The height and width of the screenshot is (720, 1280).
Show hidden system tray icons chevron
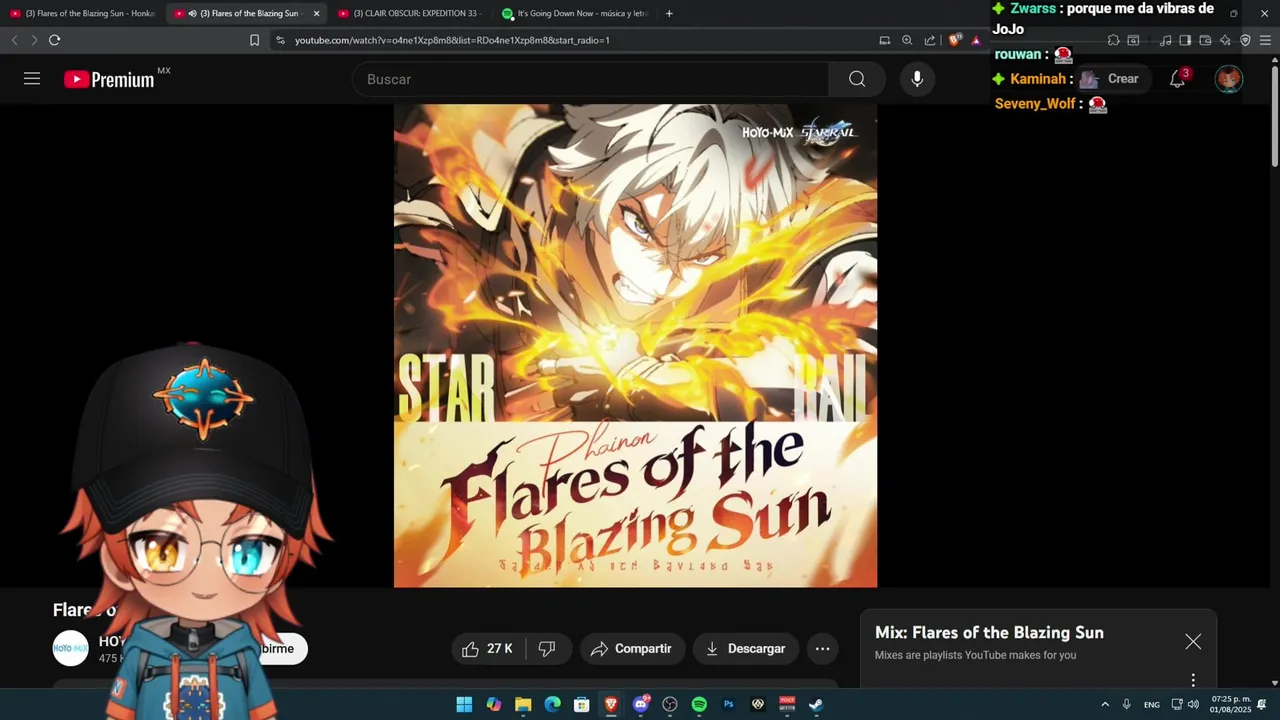point(1105,704)
